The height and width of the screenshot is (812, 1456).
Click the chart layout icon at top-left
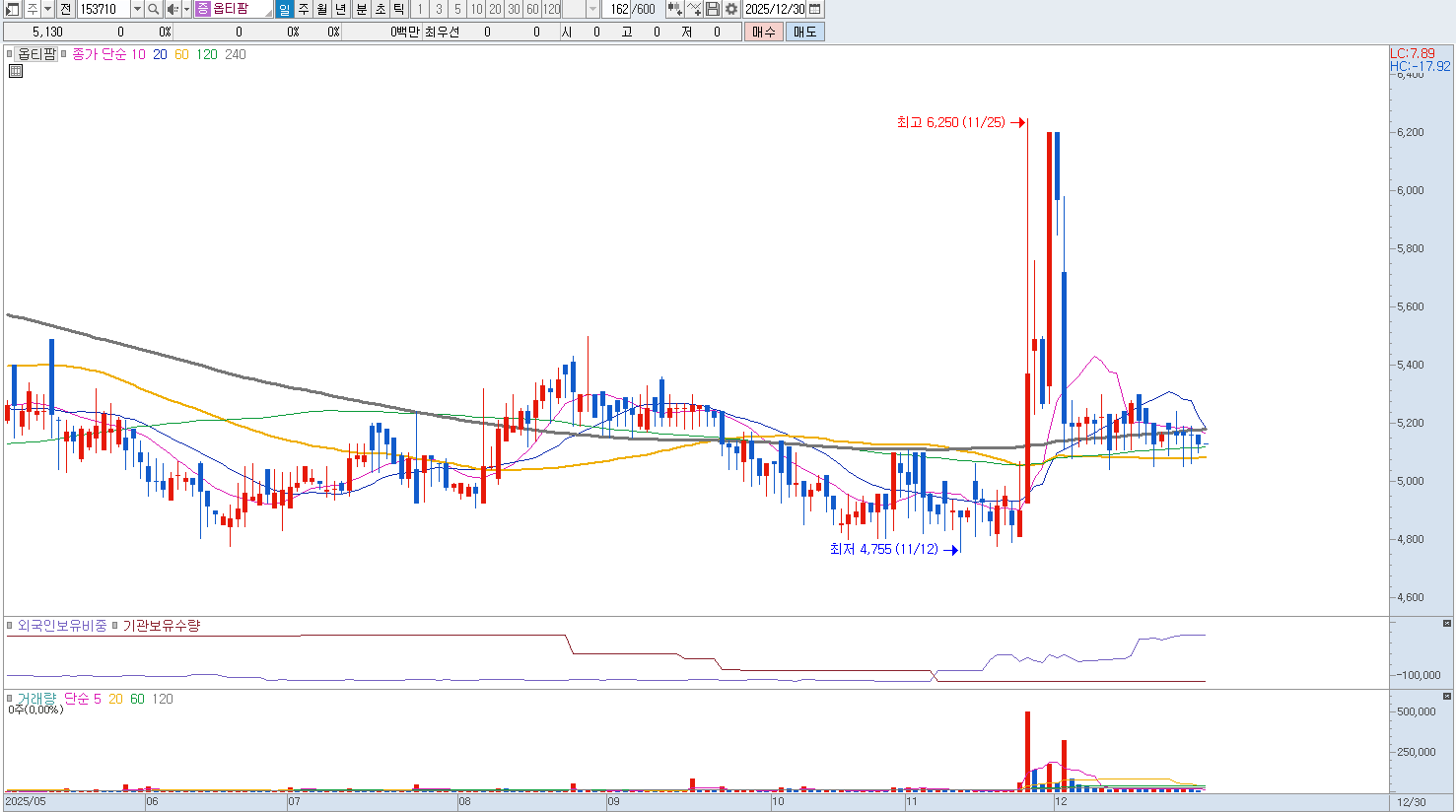13,9
